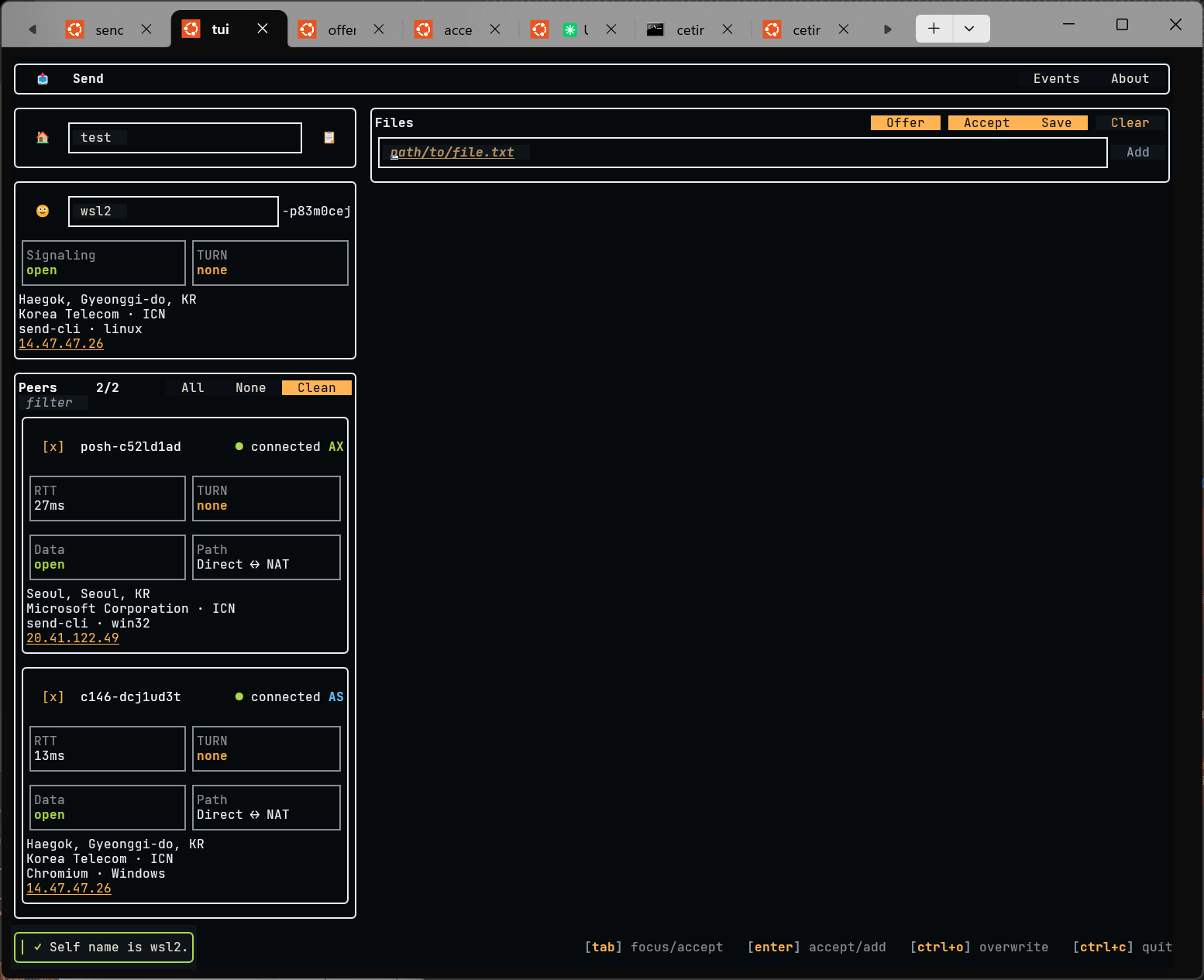Focus the self name field 'wsl2'
The image size is (1204, 980).
(174, 211)
